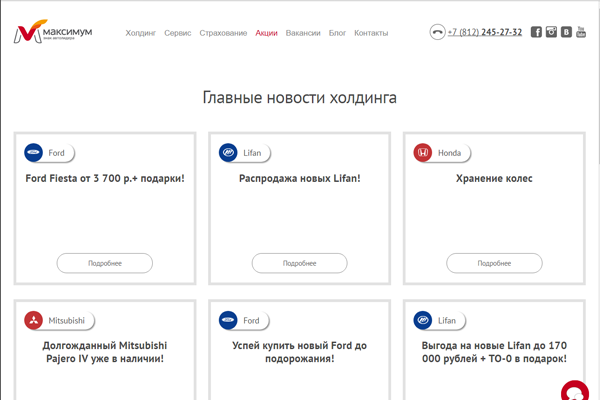Open the Контакты menu item

[371, 33]
